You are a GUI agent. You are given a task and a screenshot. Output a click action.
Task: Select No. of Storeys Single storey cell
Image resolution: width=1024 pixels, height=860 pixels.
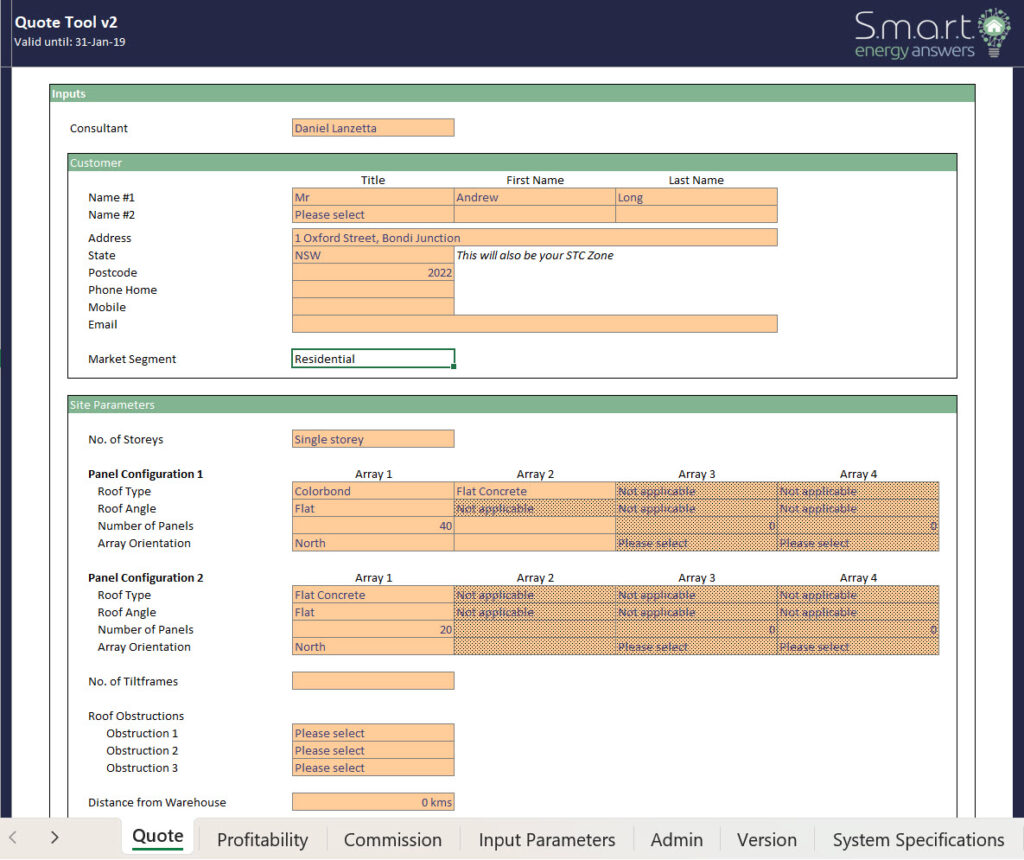pyautogui.click(x=373, y=439)
